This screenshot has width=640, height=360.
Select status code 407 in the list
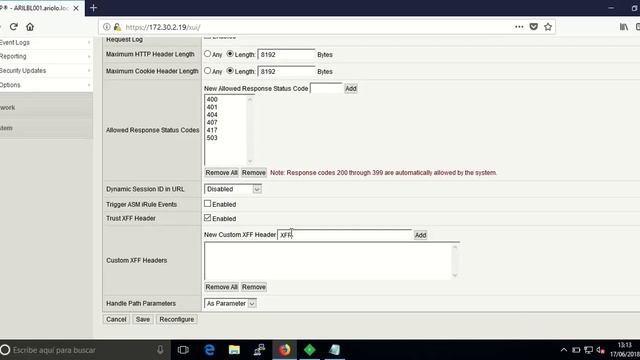click(212, 122)
